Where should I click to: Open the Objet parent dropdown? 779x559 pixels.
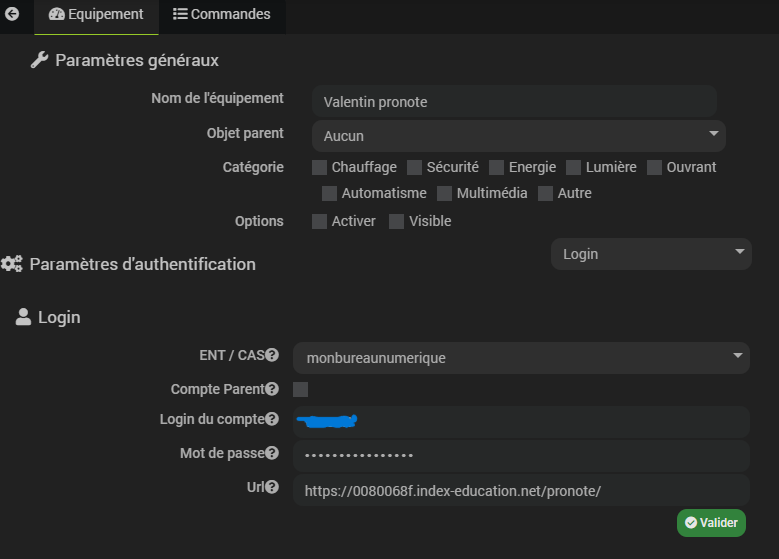click(x=518, y=135)
